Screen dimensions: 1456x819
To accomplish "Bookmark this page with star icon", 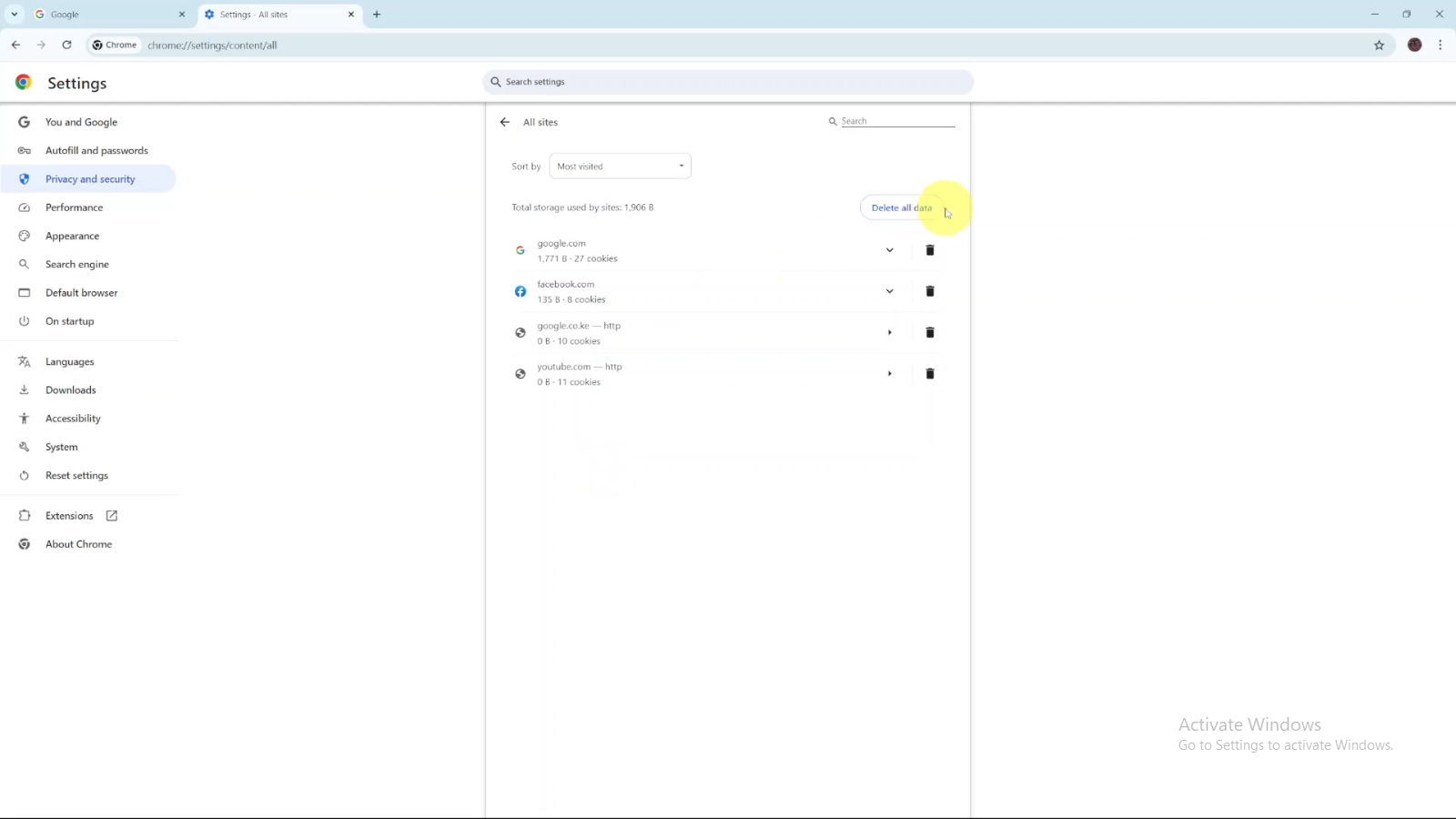I will click(1379, 45).
